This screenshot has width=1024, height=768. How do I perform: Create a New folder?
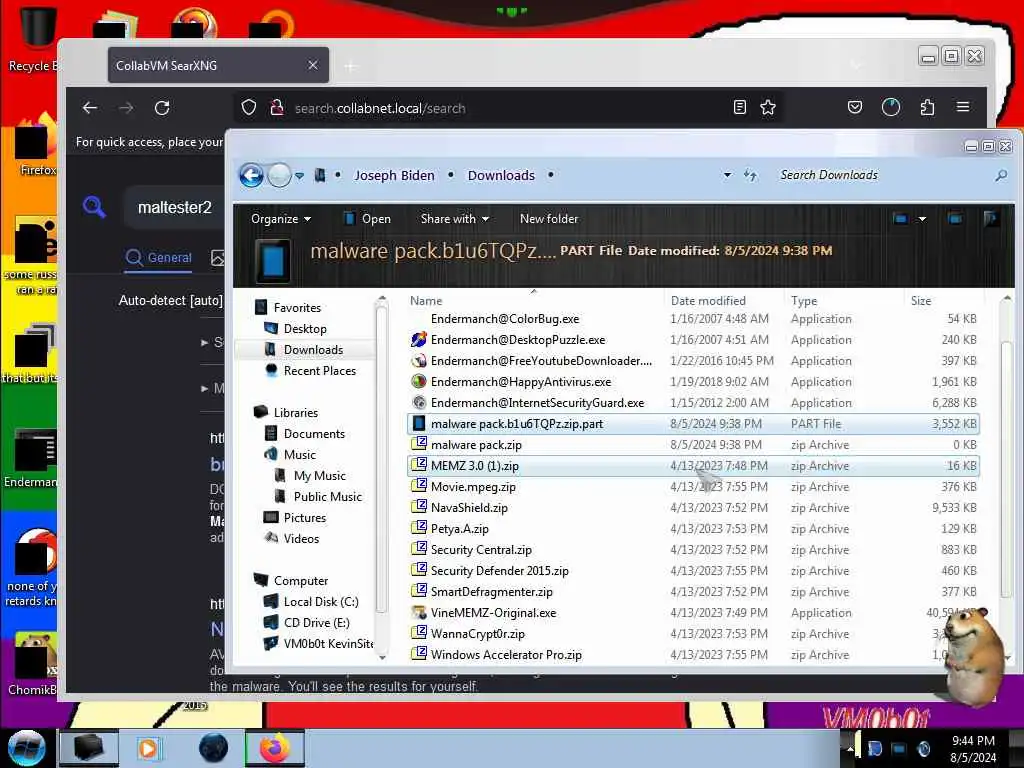tap(549, 219)
